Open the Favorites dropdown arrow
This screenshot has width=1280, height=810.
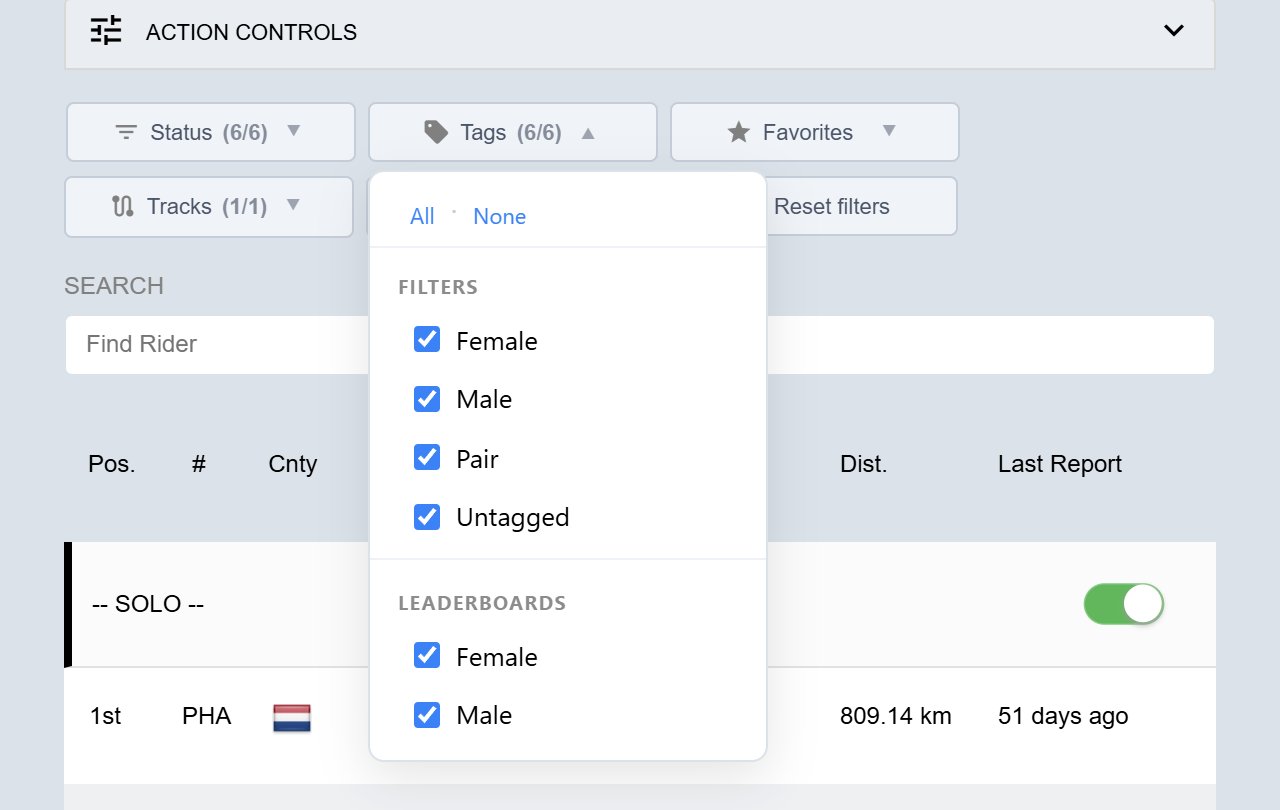[x=889, y=131]
